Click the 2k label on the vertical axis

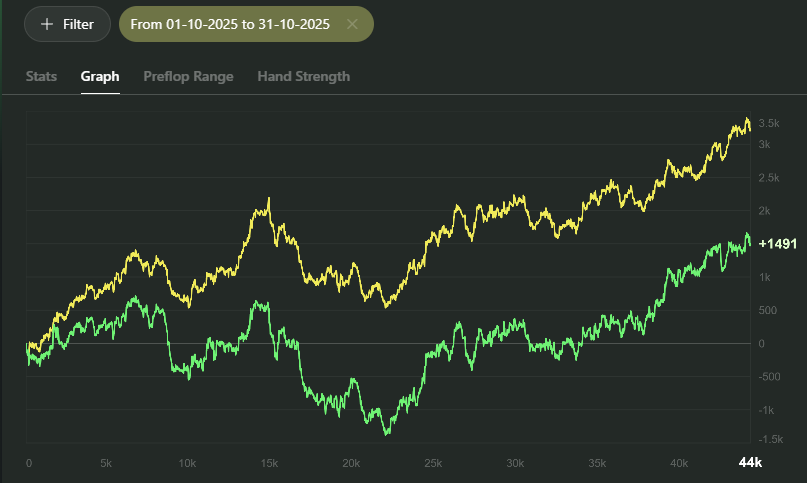click(x=766, y=211)
